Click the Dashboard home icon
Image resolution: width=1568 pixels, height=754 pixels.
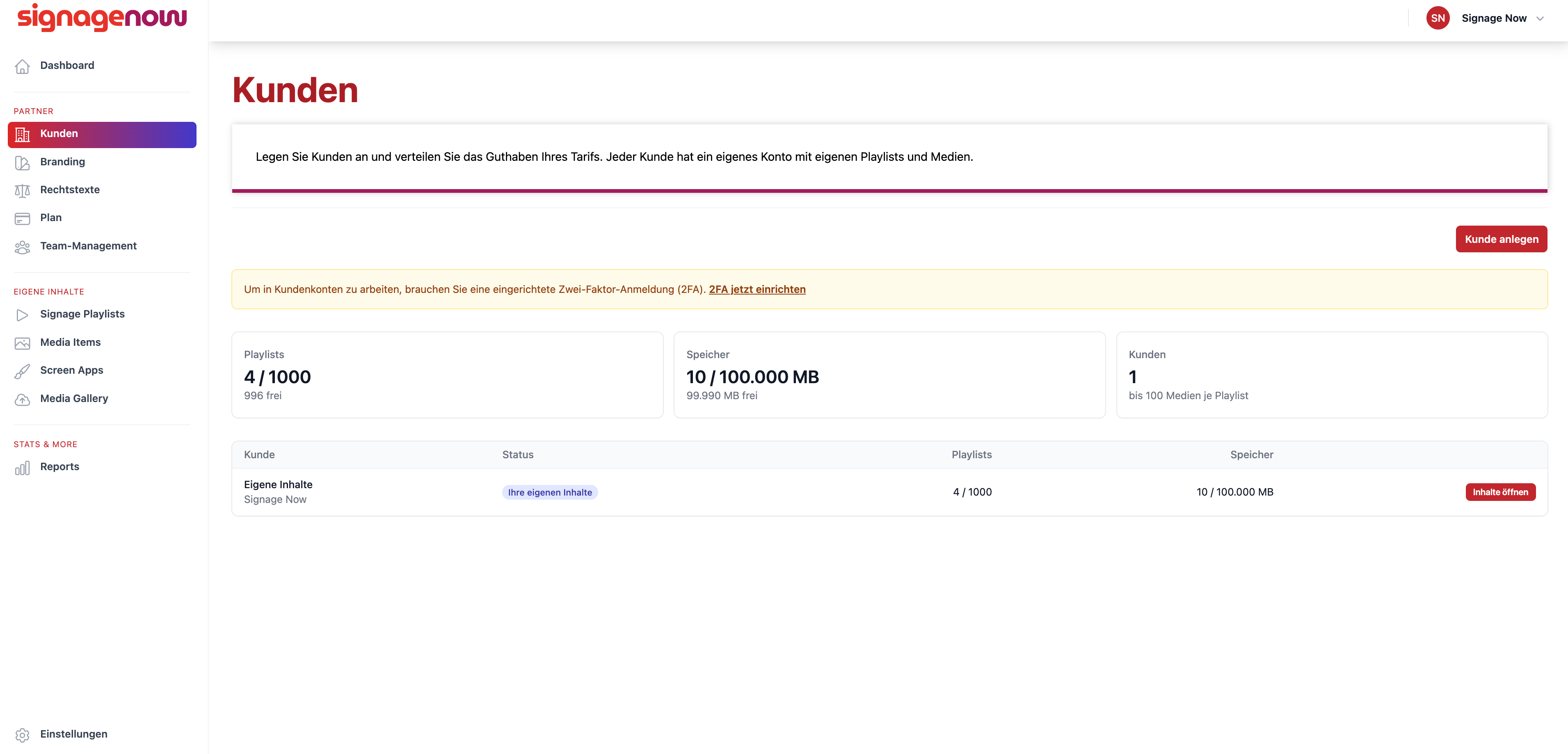(x=23, y=66)
